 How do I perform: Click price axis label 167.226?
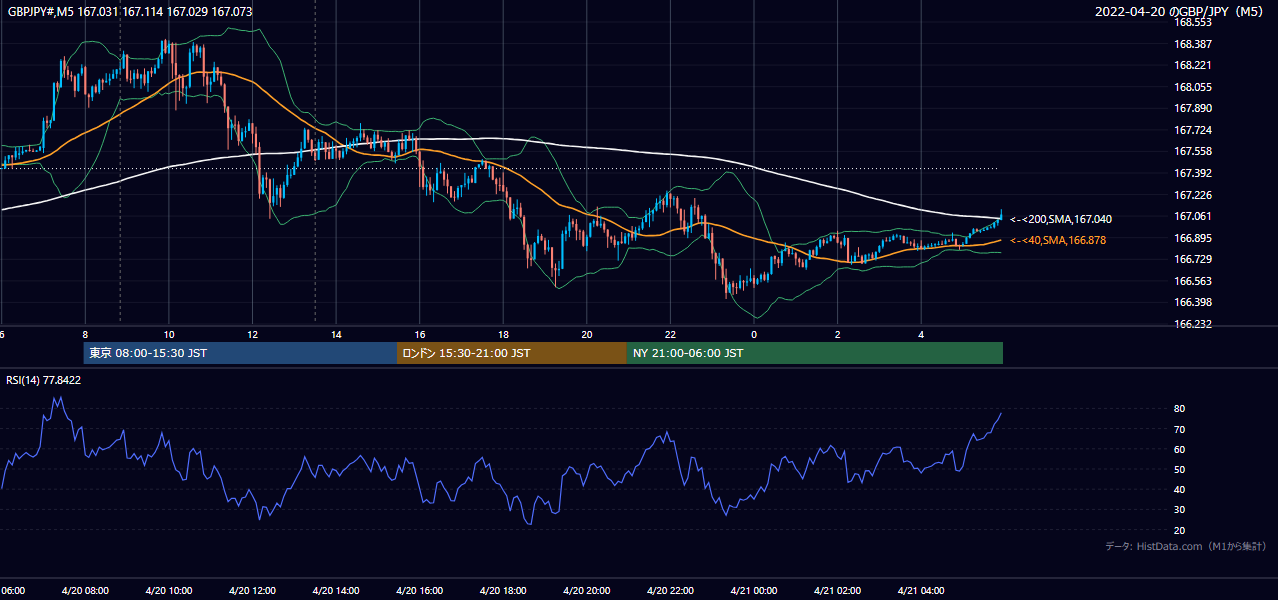(1193, 195)
